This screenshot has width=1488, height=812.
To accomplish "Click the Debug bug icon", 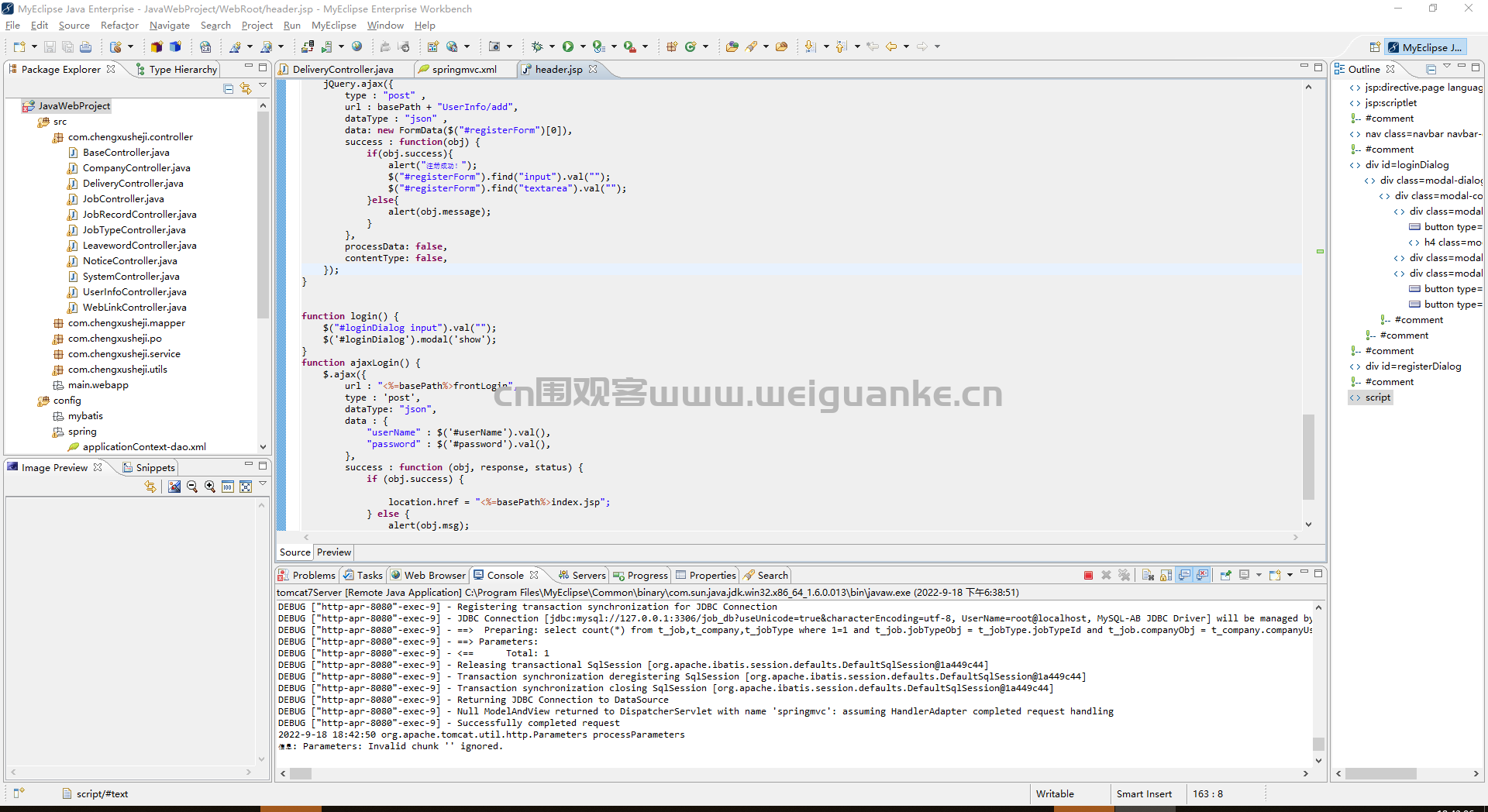I will click(536, 46).
